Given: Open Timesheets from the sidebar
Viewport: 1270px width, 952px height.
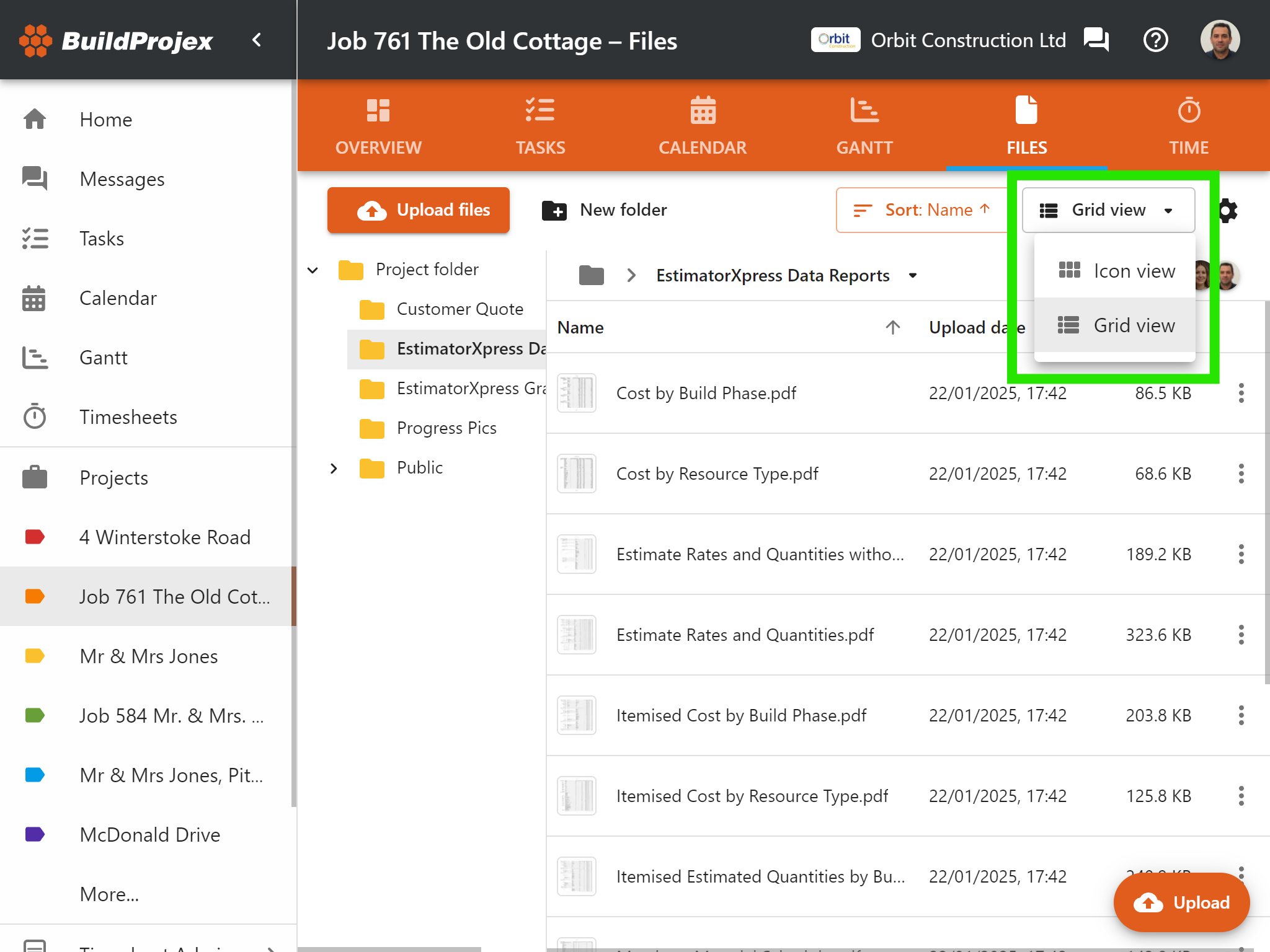Looking at the screenshot, I should (x=128, y=417).
